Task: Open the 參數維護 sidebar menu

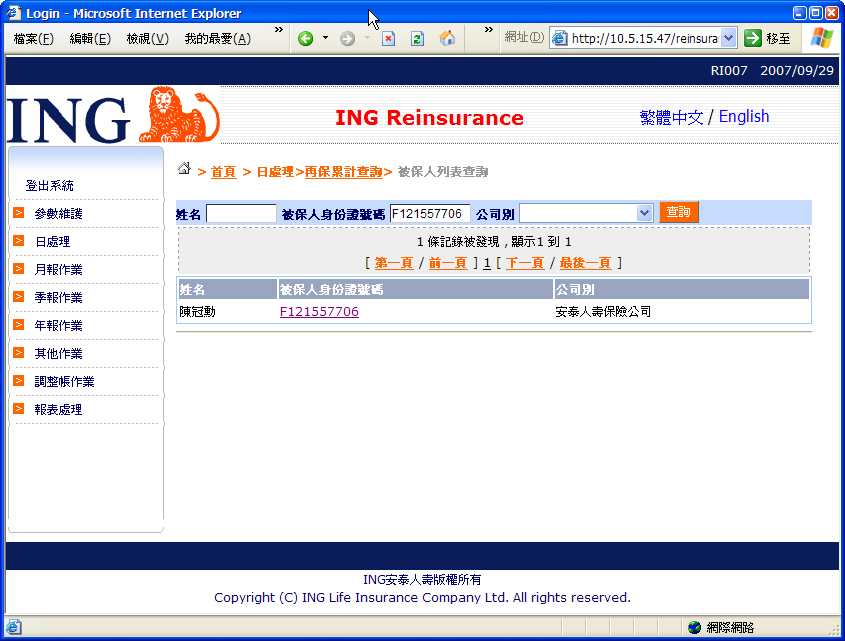Action: (x=58, y=214)
